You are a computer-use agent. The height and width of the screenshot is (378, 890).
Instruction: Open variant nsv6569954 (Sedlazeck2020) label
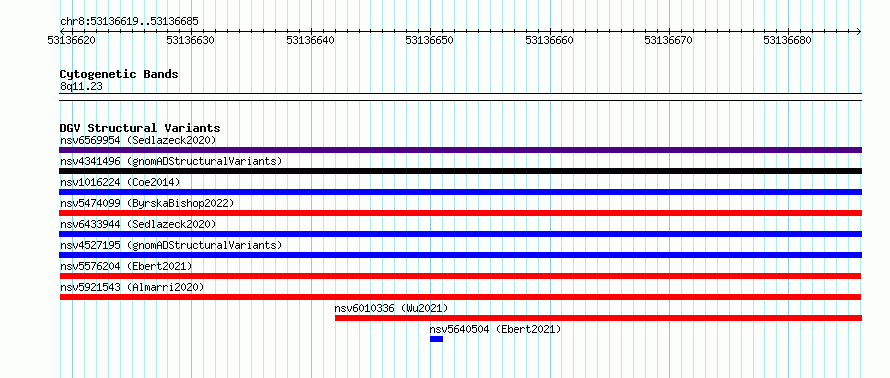138,140
